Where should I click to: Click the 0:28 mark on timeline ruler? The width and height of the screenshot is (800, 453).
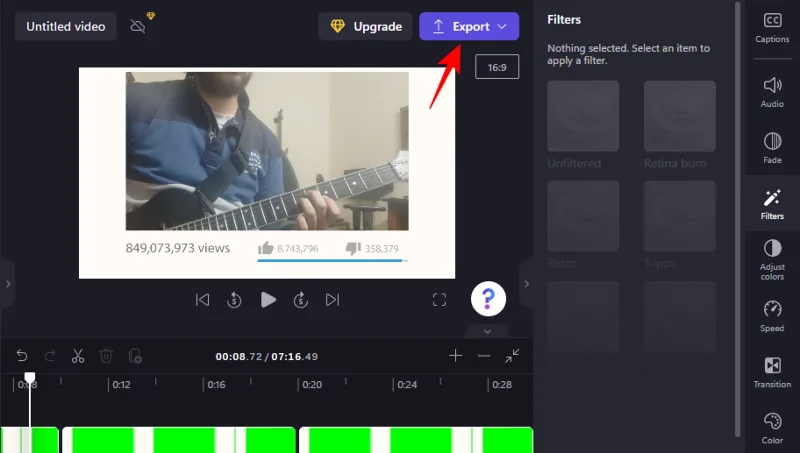(502, 385)
